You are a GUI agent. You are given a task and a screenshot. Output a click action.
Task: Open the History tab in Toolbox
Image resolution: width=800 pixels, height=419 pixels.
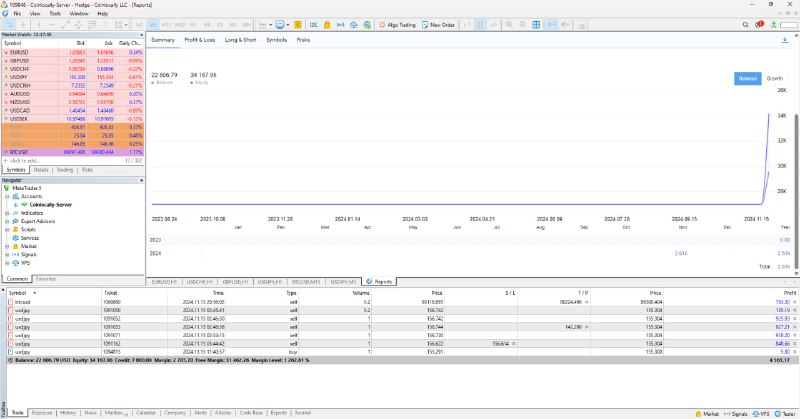point(68,413)
